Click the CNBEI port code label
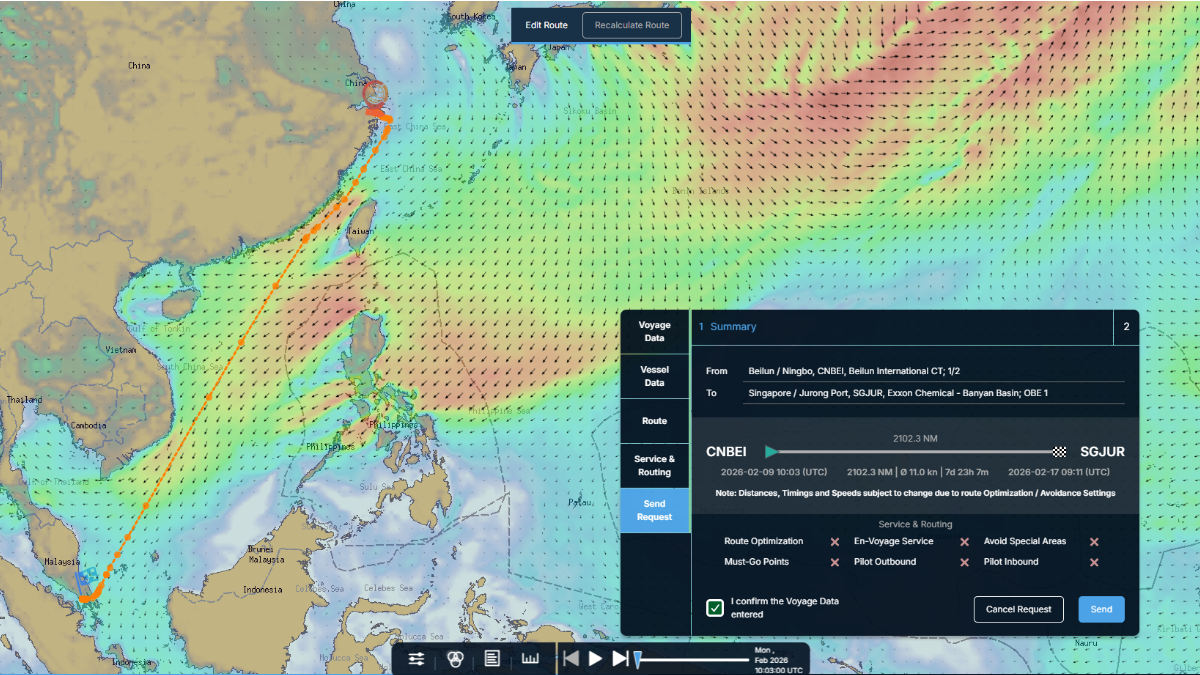This screenshot has height=675, width=1200. (727, 452)
